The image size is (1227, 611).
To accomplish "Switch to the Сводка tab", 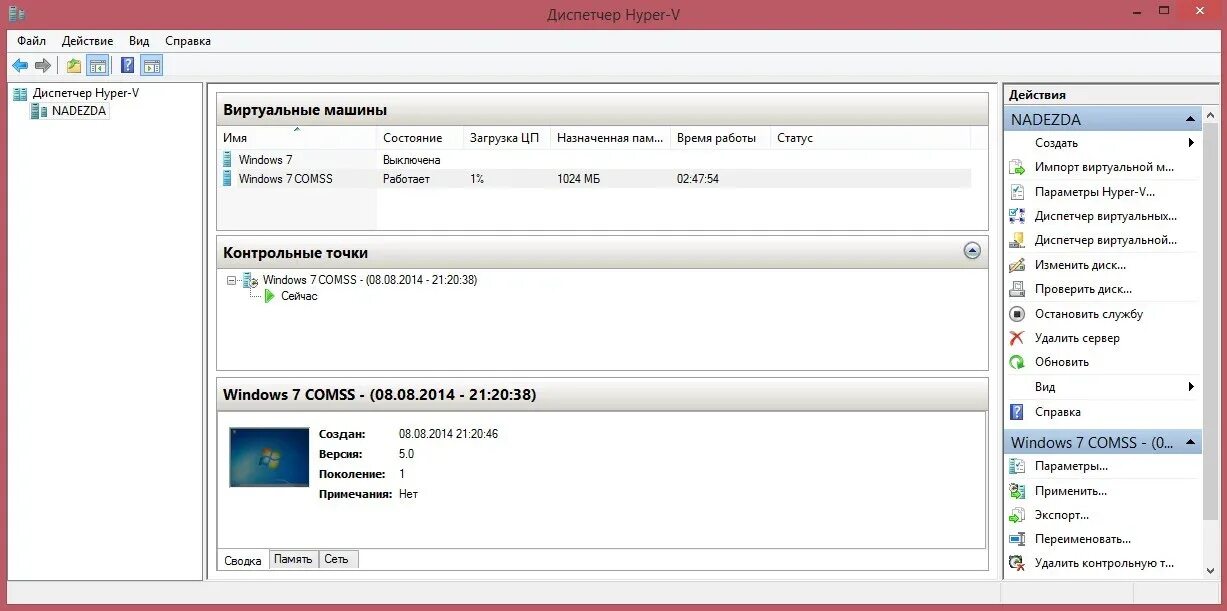I will (243, 560).
